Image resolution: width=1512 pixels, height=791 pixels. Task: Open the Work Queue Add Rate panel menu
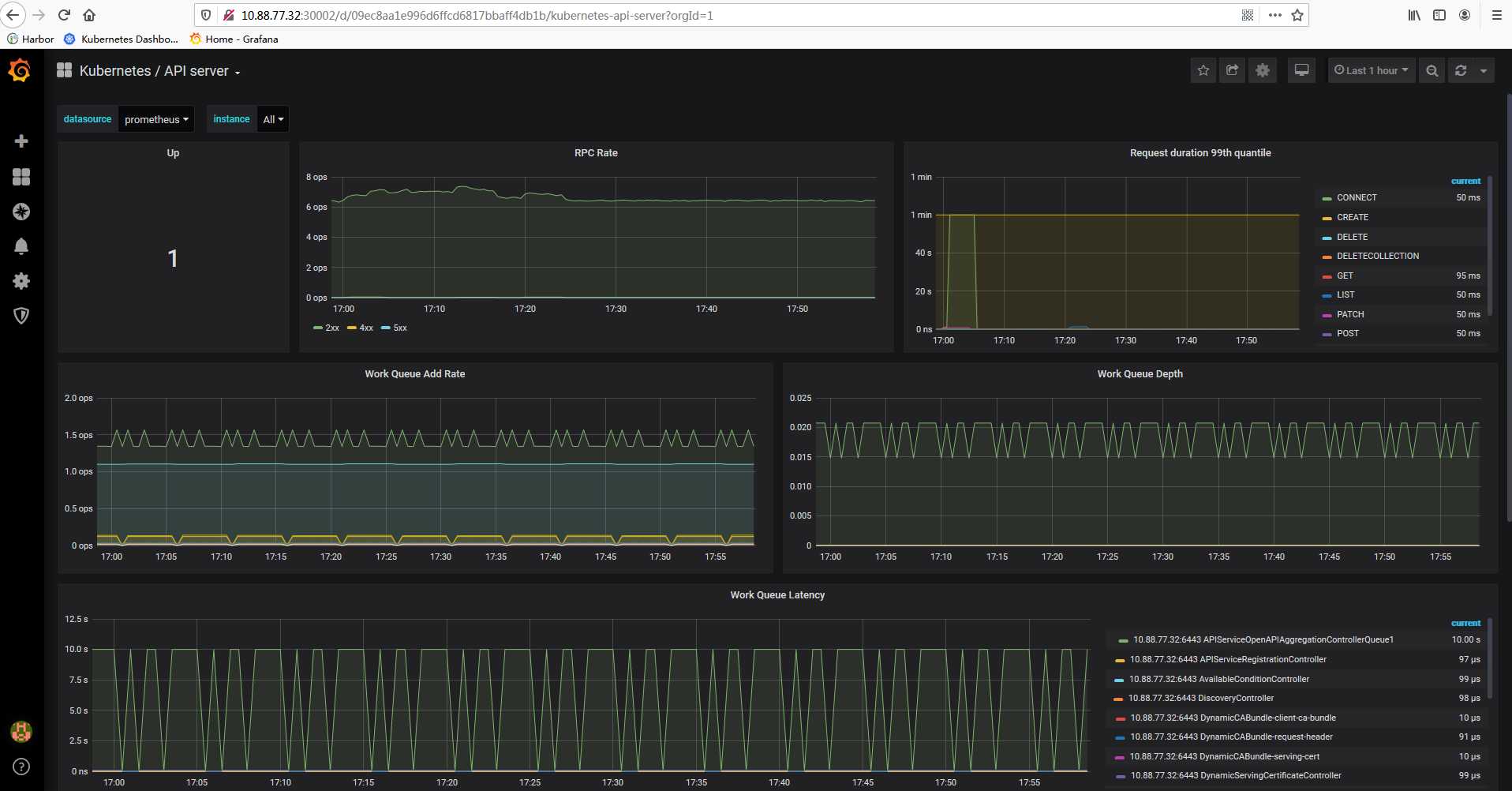click(414, 374)
